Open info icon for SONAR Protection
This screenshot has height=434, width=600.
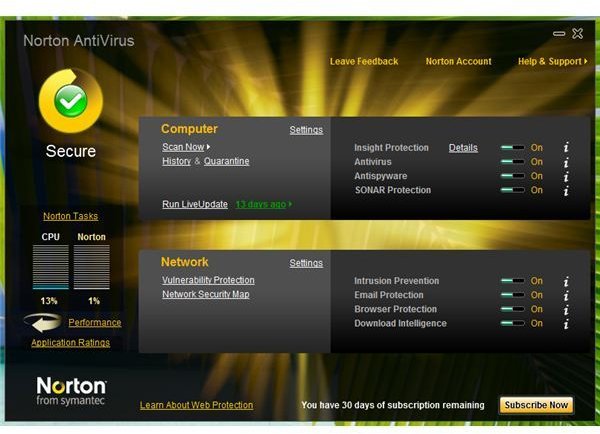[566, 191]
